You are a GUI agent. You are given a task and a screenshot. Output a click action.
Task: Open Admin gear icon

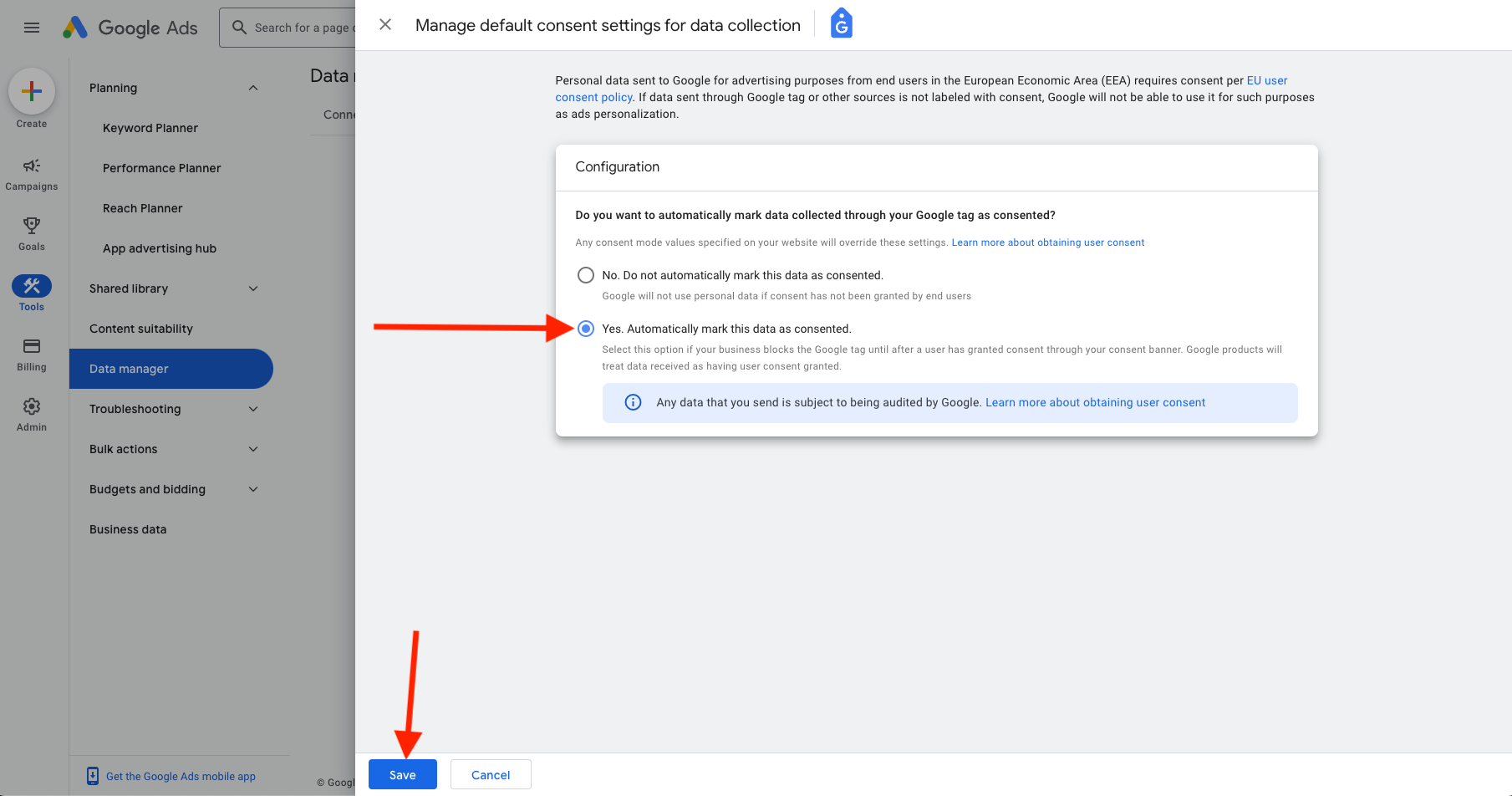(32, 406)
